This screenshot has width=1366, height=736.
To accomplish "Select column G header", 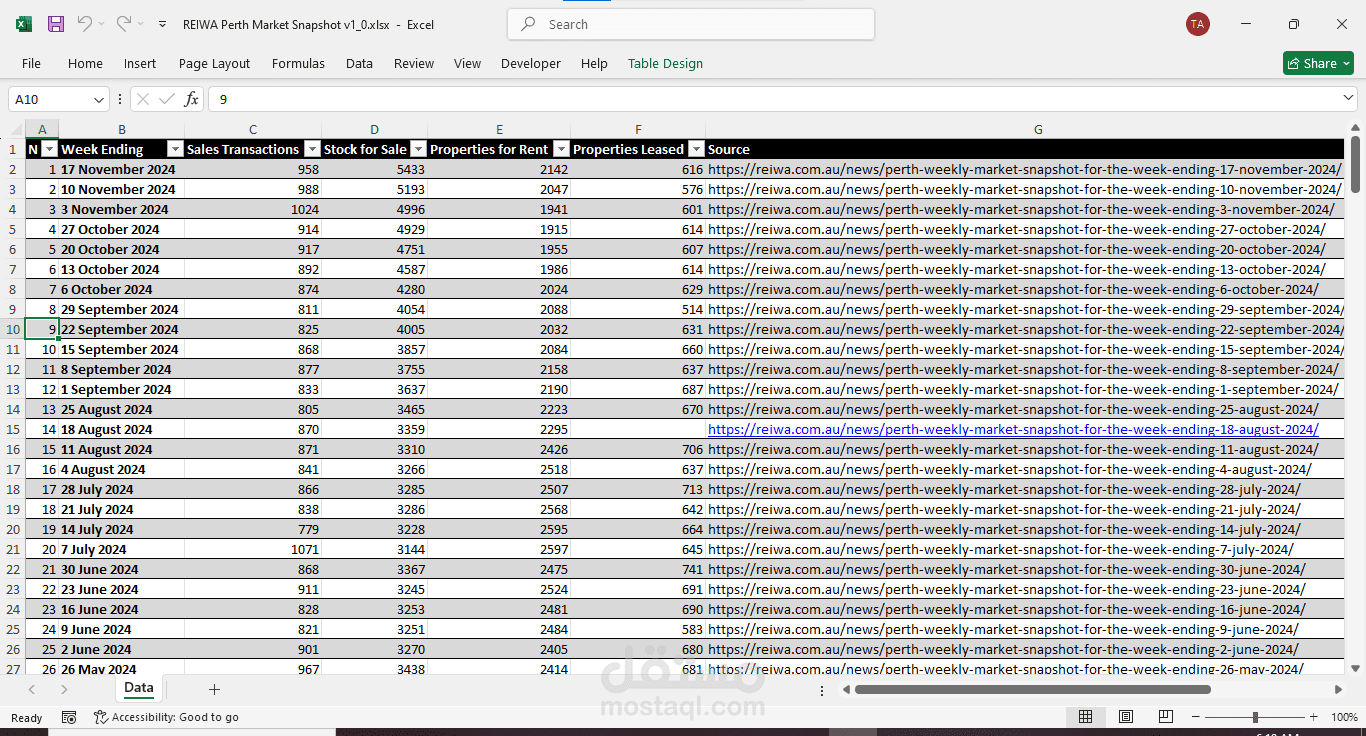I will pos(1038,129).
